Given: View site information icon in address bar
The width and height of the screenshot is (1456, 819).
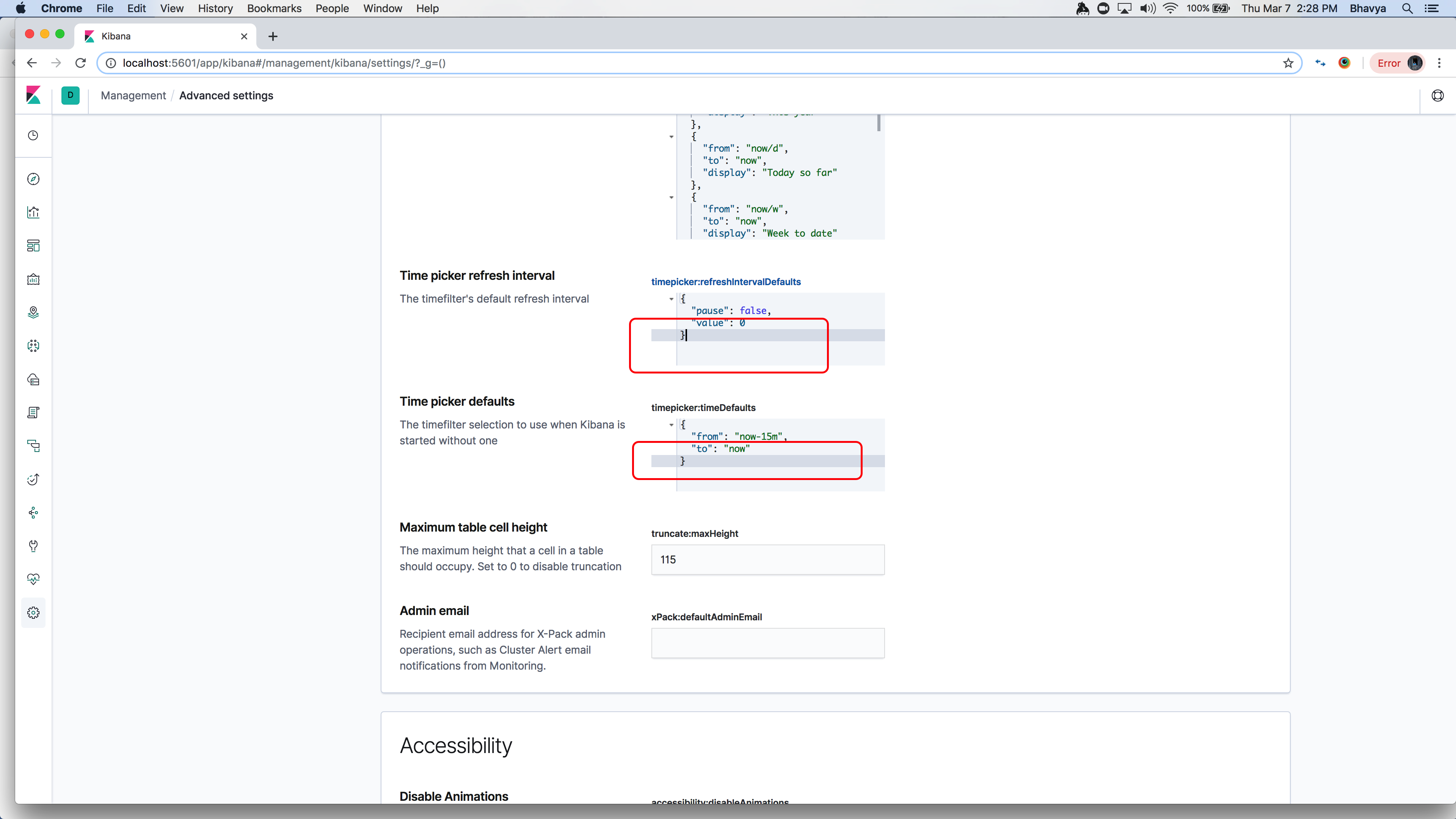Looking at the screenshot, I should (111, 63).
